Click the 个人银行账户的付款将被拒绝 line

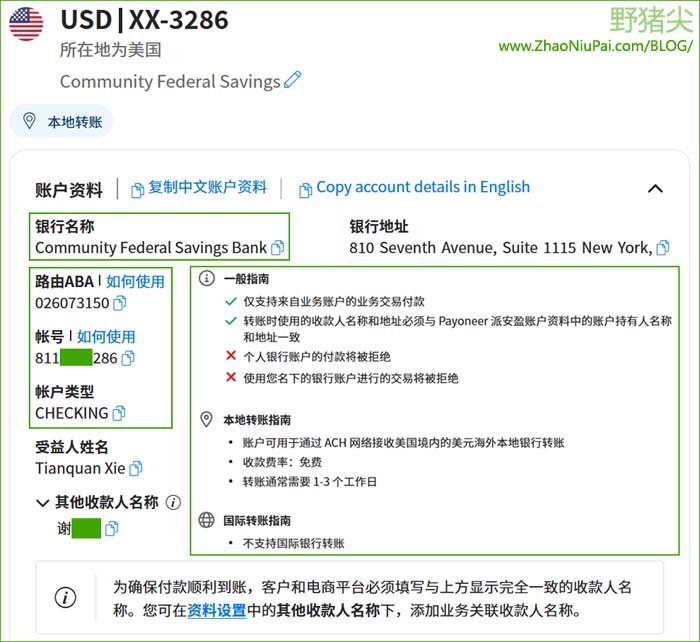317,357
